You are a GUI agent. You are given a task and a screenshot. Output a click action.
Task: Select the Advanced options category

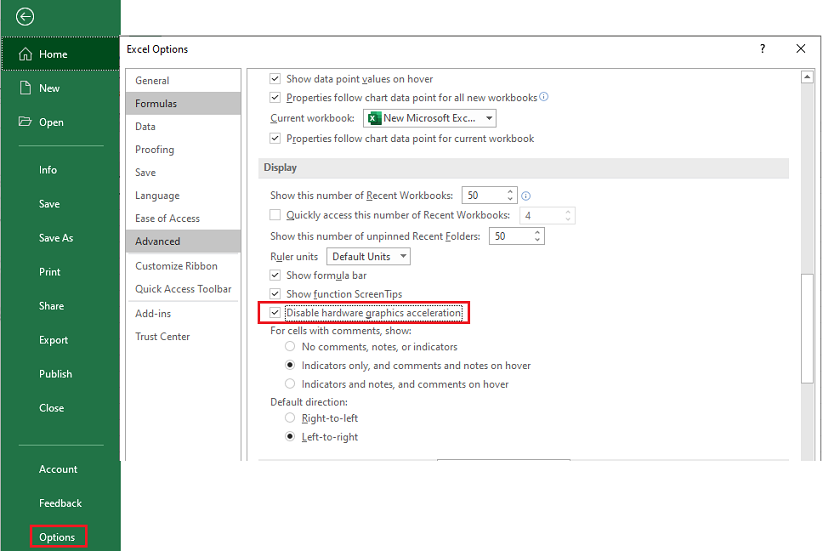183,241
